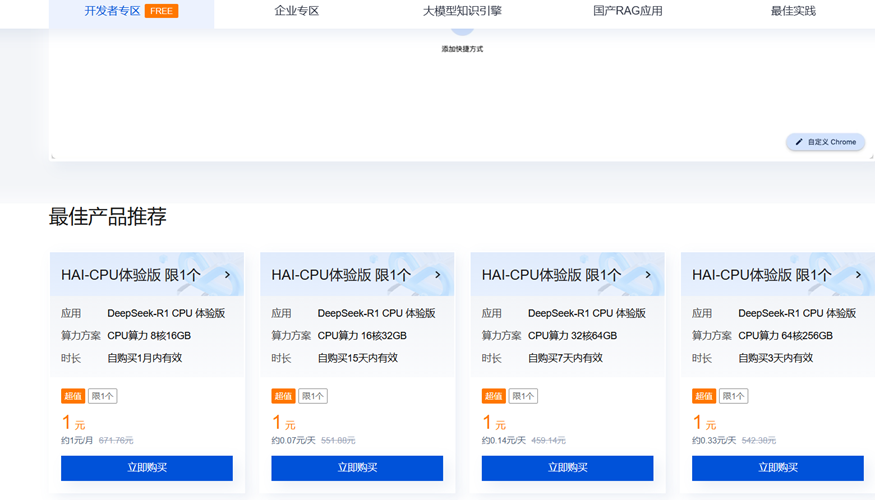The image size is (875, 500).
Task: Expand the 16核32GB card header chevron
Action: click(438, 275)
